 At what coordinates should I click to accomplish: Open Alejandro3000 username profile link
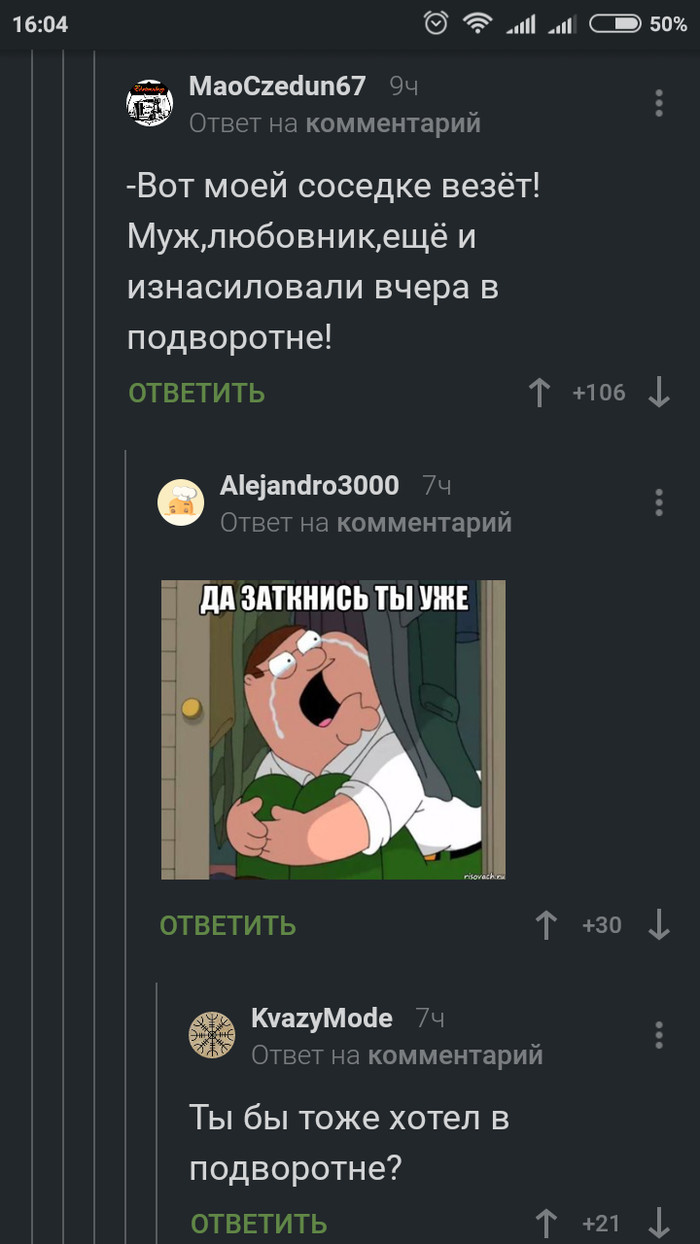tap(309, 485)
